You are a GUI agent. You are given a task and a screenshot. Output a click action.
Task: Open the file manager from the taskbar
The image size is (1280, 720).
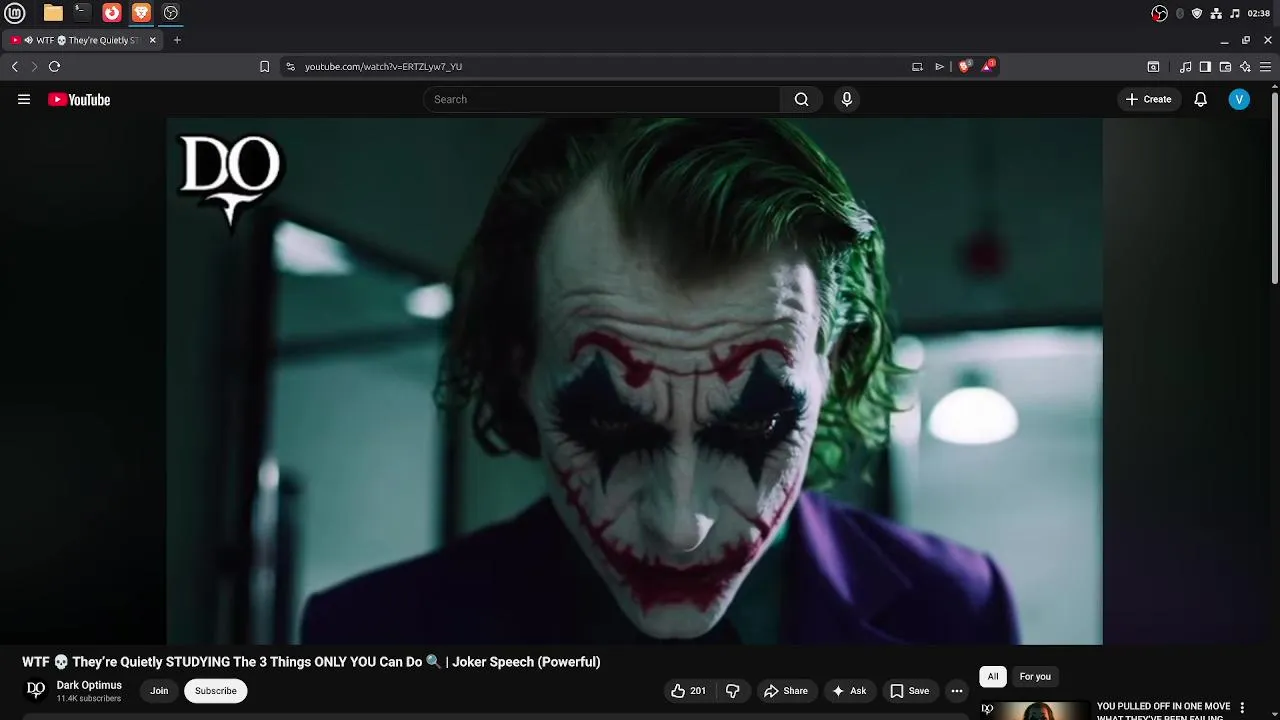point(53,13)
